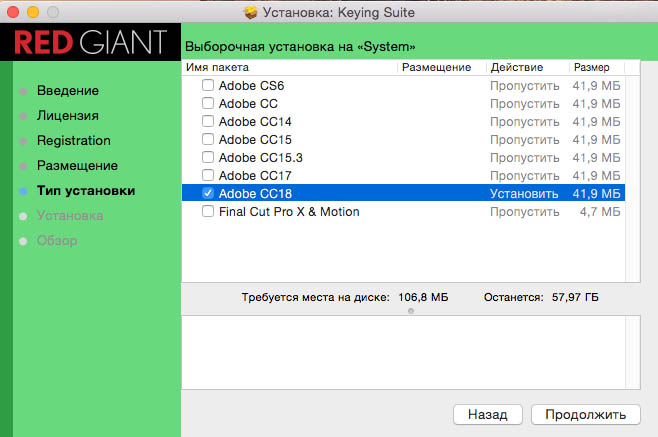Click inside the package description box
658x437 pixels.
pos(403,352)
